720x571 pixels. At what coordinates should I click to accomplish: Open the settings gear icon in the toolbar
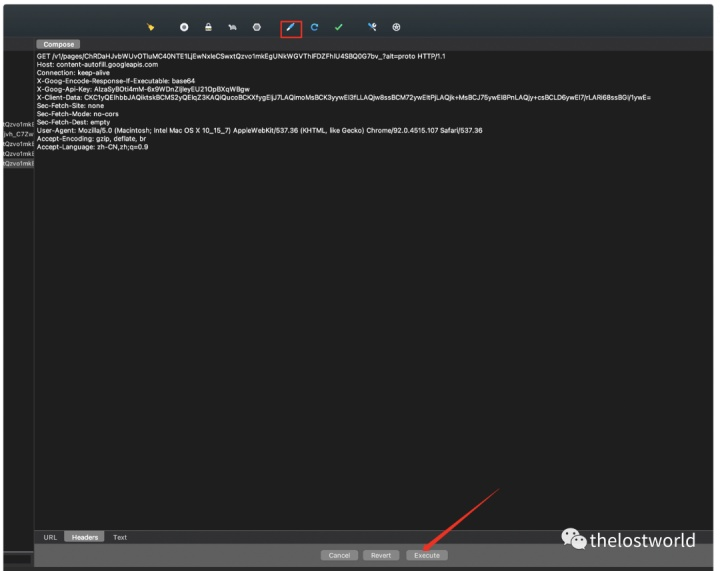coord(396,27)
